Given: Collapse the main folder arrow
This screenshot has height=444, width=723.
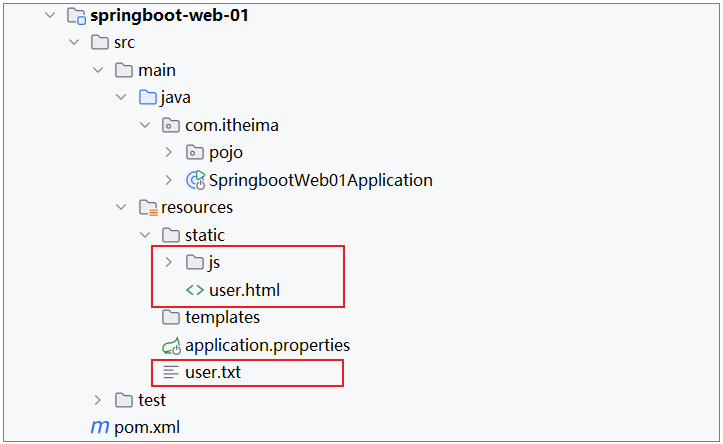Looking at the screenshot, I should (97, 70).
